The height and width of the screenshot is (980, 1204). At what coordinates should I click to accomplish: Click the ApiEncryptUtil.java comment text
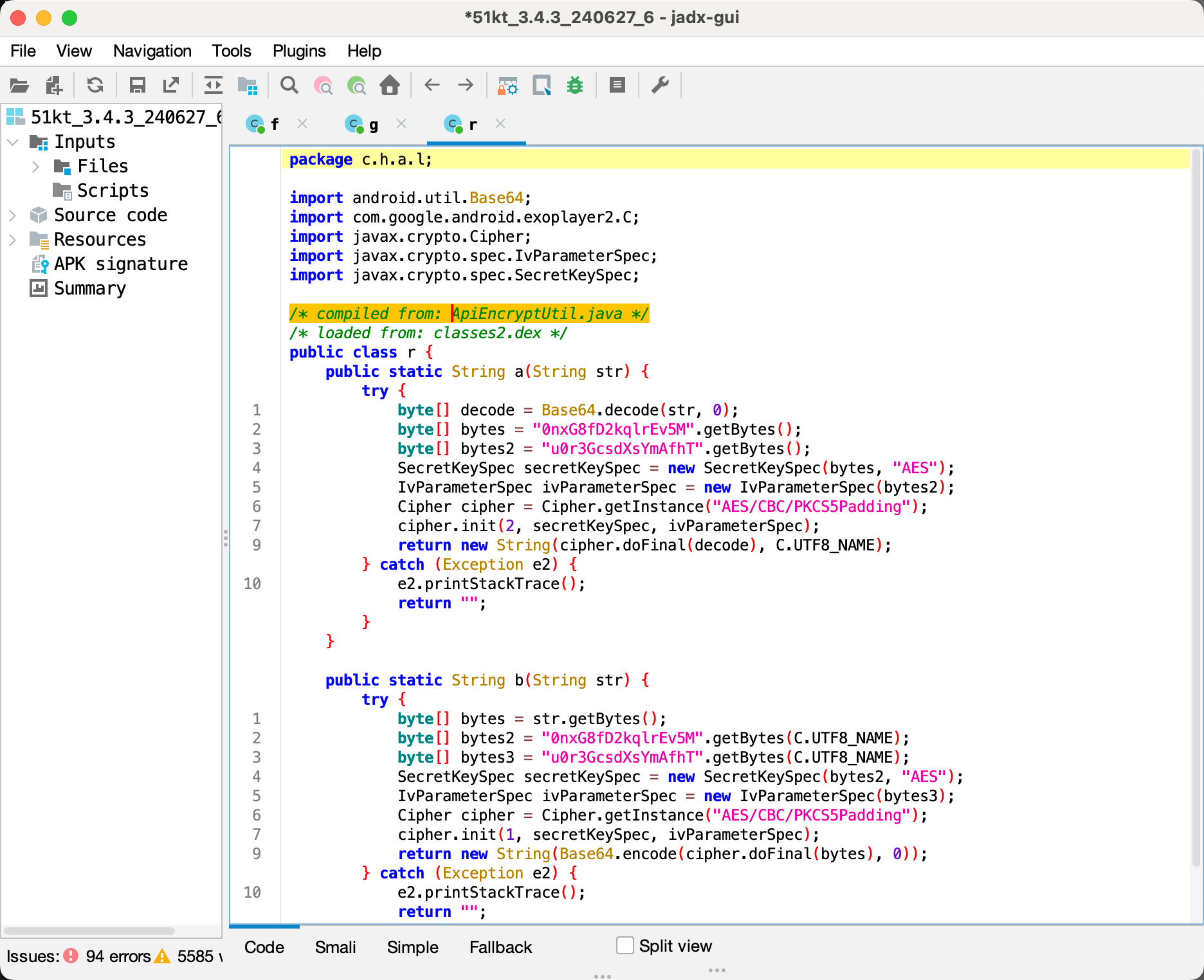pyautogui.click(x=536, y=313)
